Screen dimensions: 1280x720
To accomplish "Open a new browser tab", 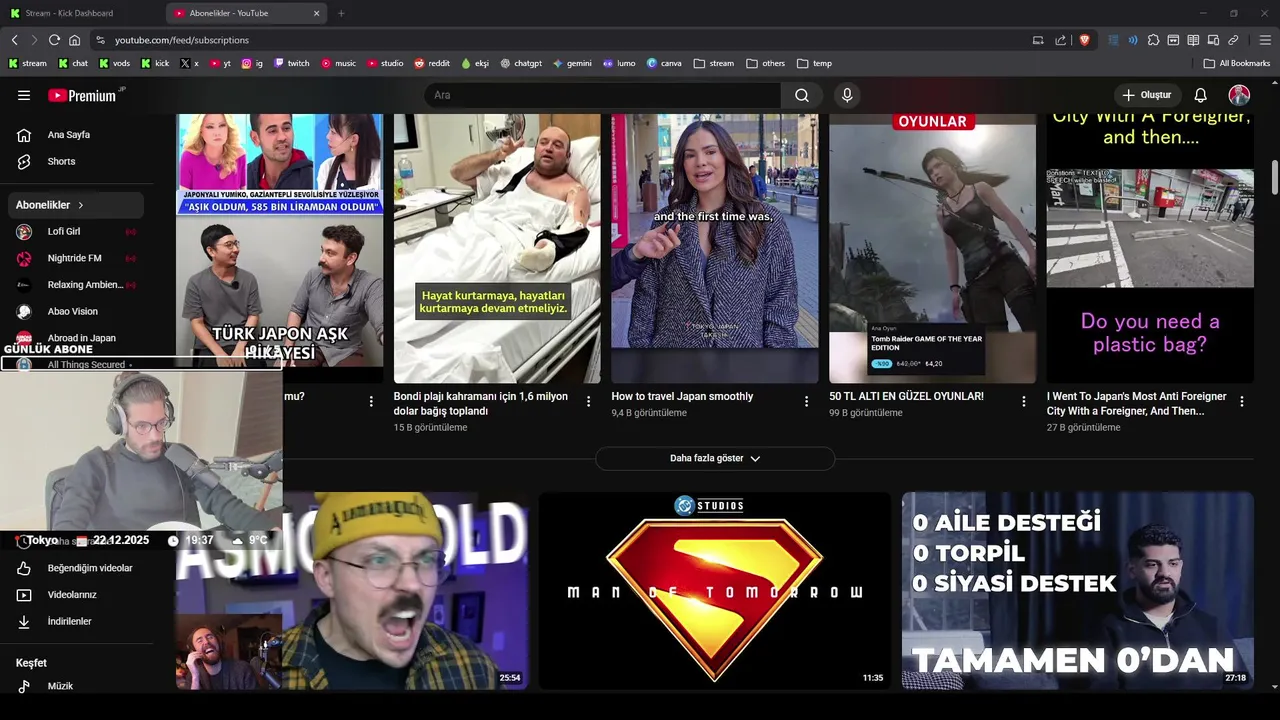I will point(341,13).
